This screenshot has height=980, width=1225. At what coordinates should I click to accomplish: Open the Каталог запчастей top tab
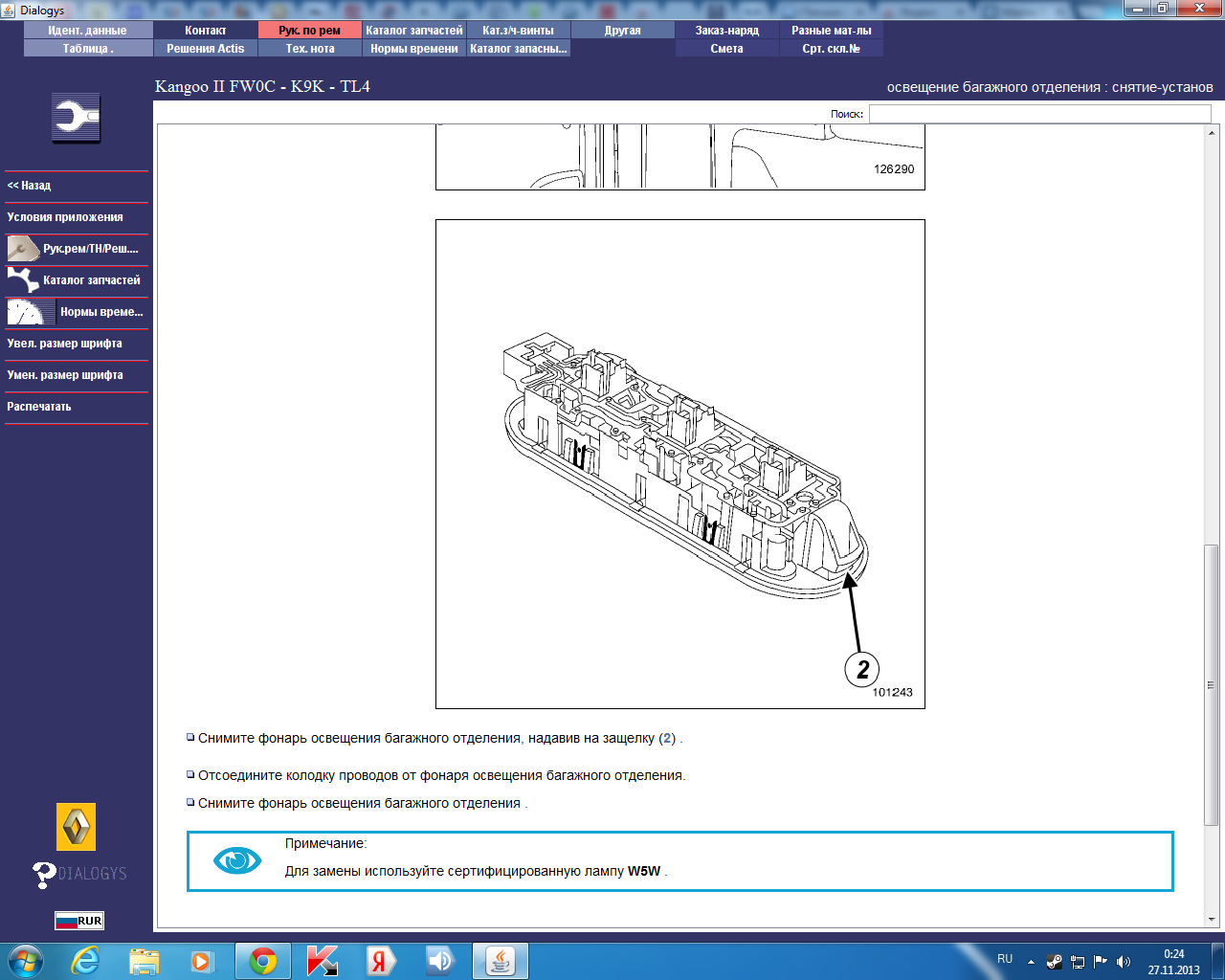point(414,31)
